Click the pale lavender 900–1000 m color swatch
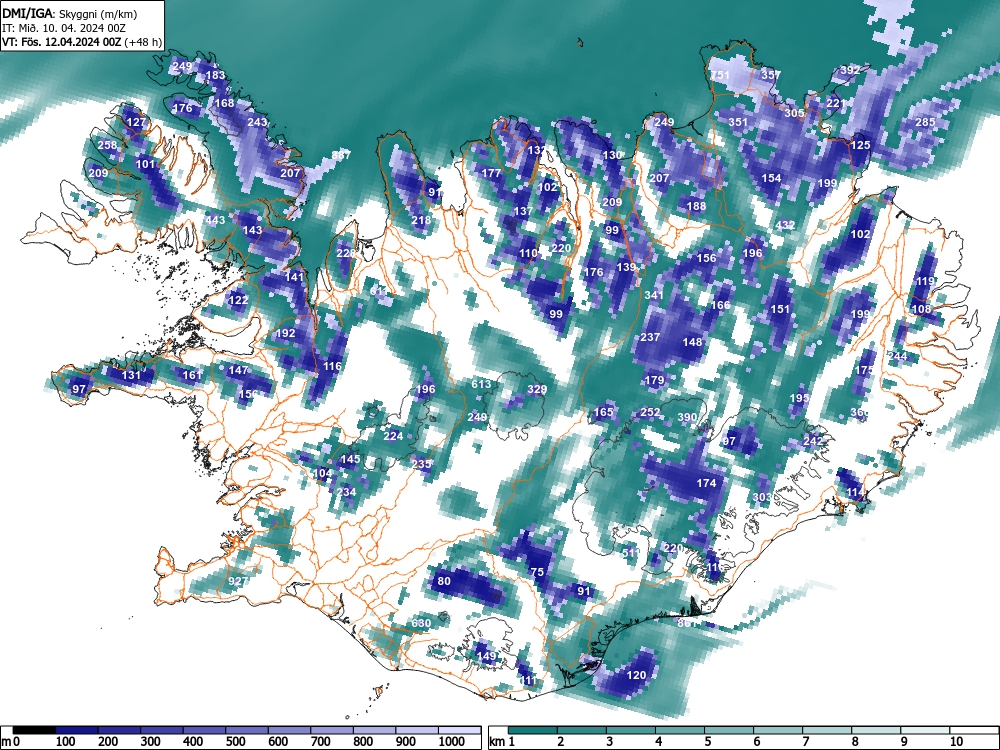 pyautogui.click(x=417, y=730)
